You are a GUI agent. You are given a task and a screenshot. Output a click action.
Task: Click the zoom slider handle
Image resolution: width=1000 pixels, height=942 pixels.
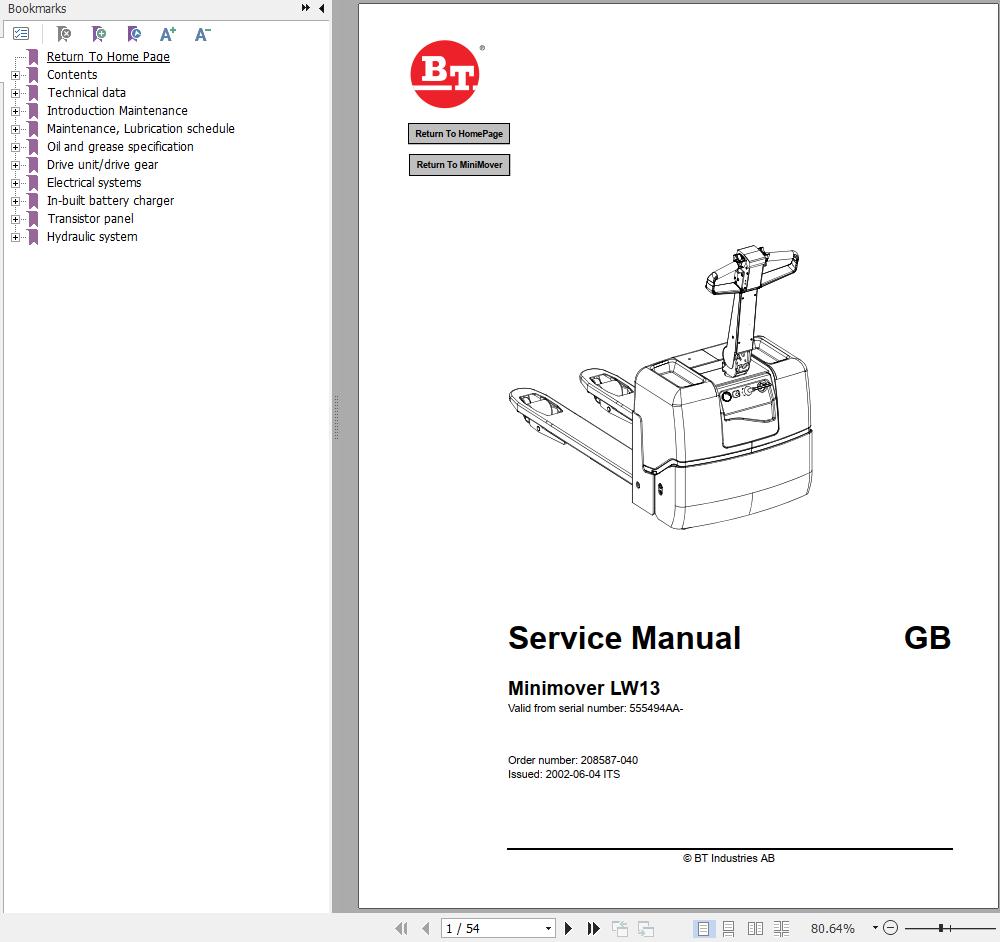pos(941,928)
